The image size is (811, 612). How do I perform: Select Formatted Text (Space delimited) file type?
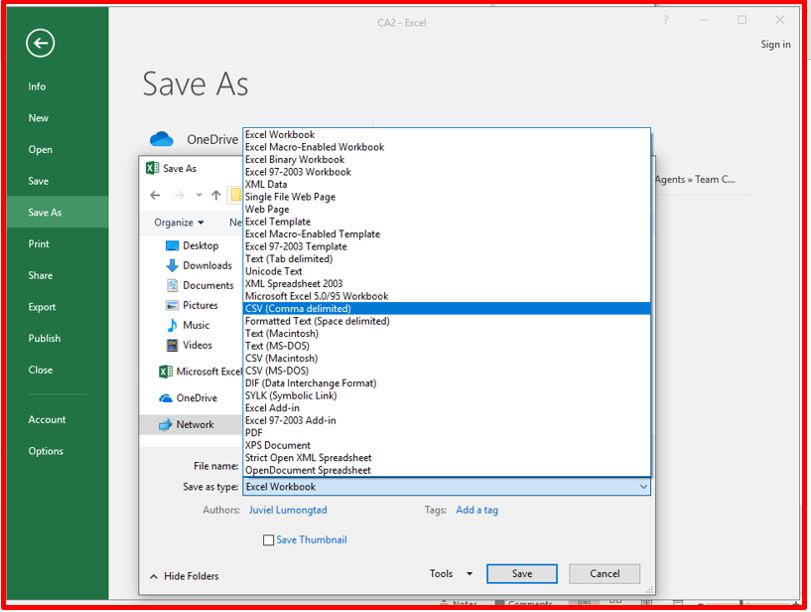tap(447, 321)
